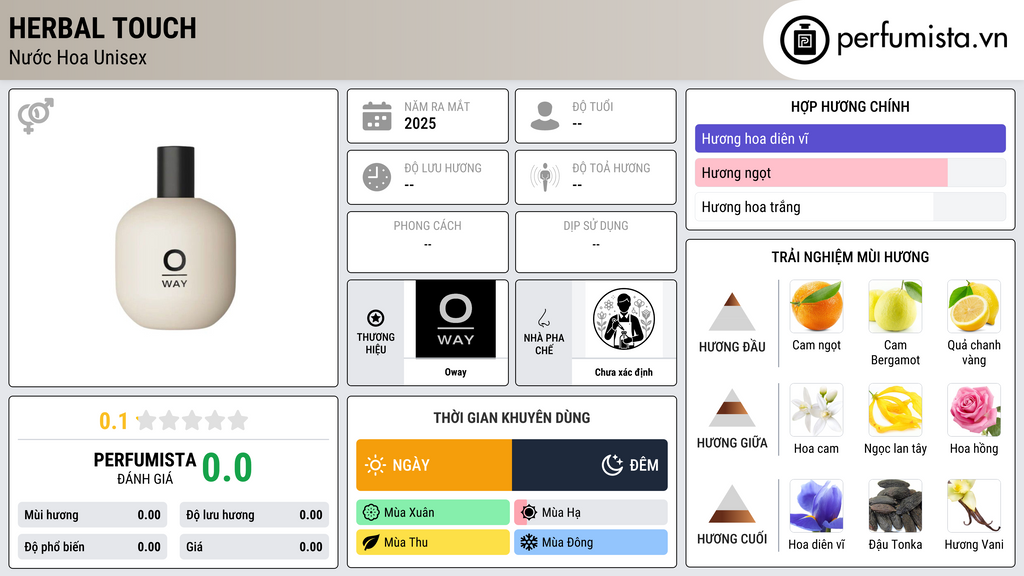Click the unisex gender symbol icon
This screenshot has height=576, width=1024.
tap(36, 116)
